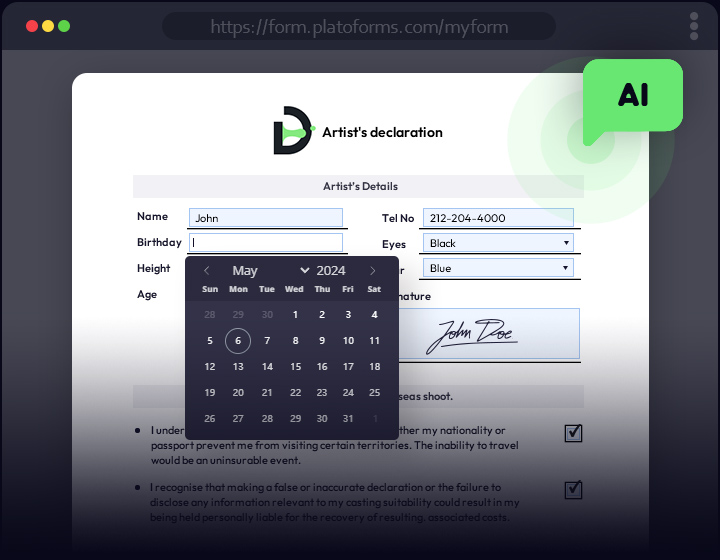
Task: Click the green AI chat bubble icon
Action: (632, 96)
